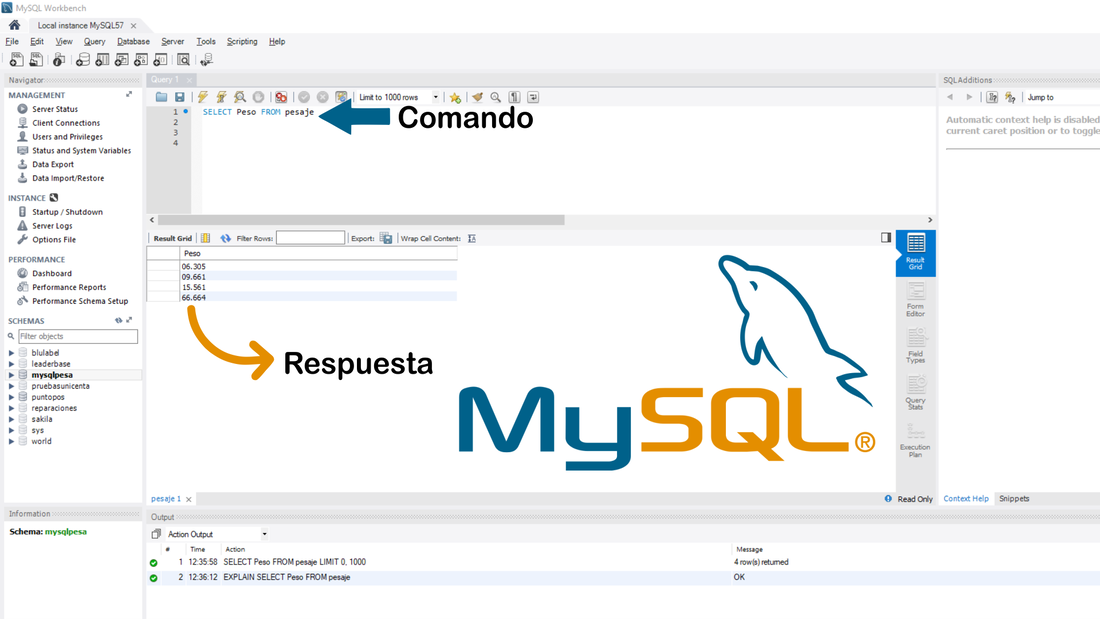Toggle continue-on-error execution icon
Viewport: 1100px width, 619px height.
pos(281,97)
